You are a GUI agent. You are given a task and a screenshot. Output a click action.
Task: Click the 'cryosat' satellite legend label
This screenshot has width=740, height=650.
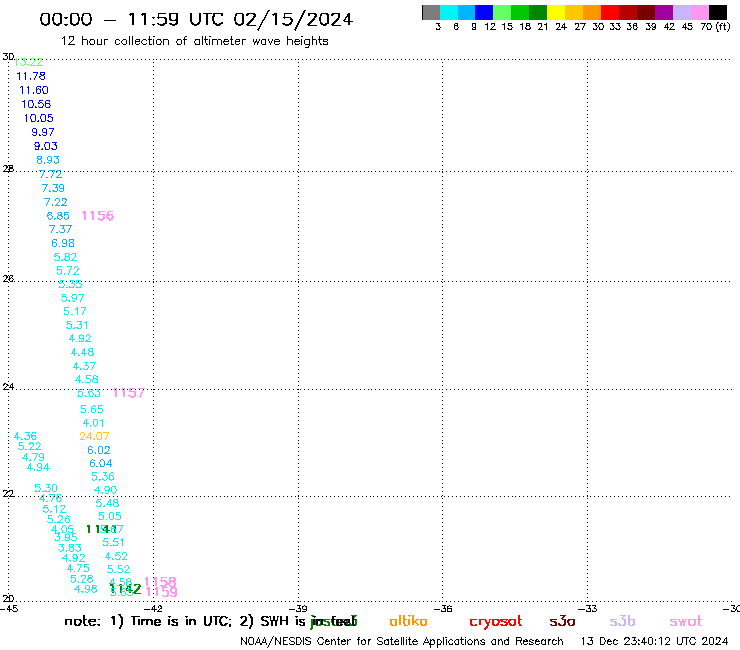(496, 622)
